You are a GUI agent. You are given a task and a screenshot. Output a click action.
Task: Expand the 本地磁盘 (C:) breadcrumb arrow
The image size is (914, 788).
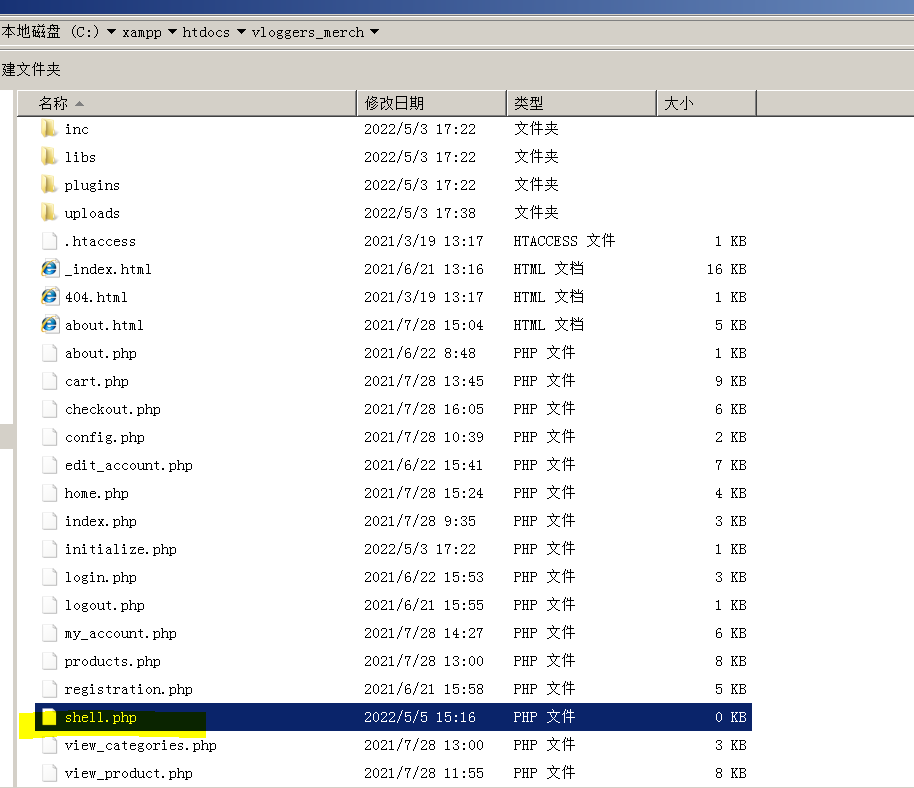coord(111,32)
